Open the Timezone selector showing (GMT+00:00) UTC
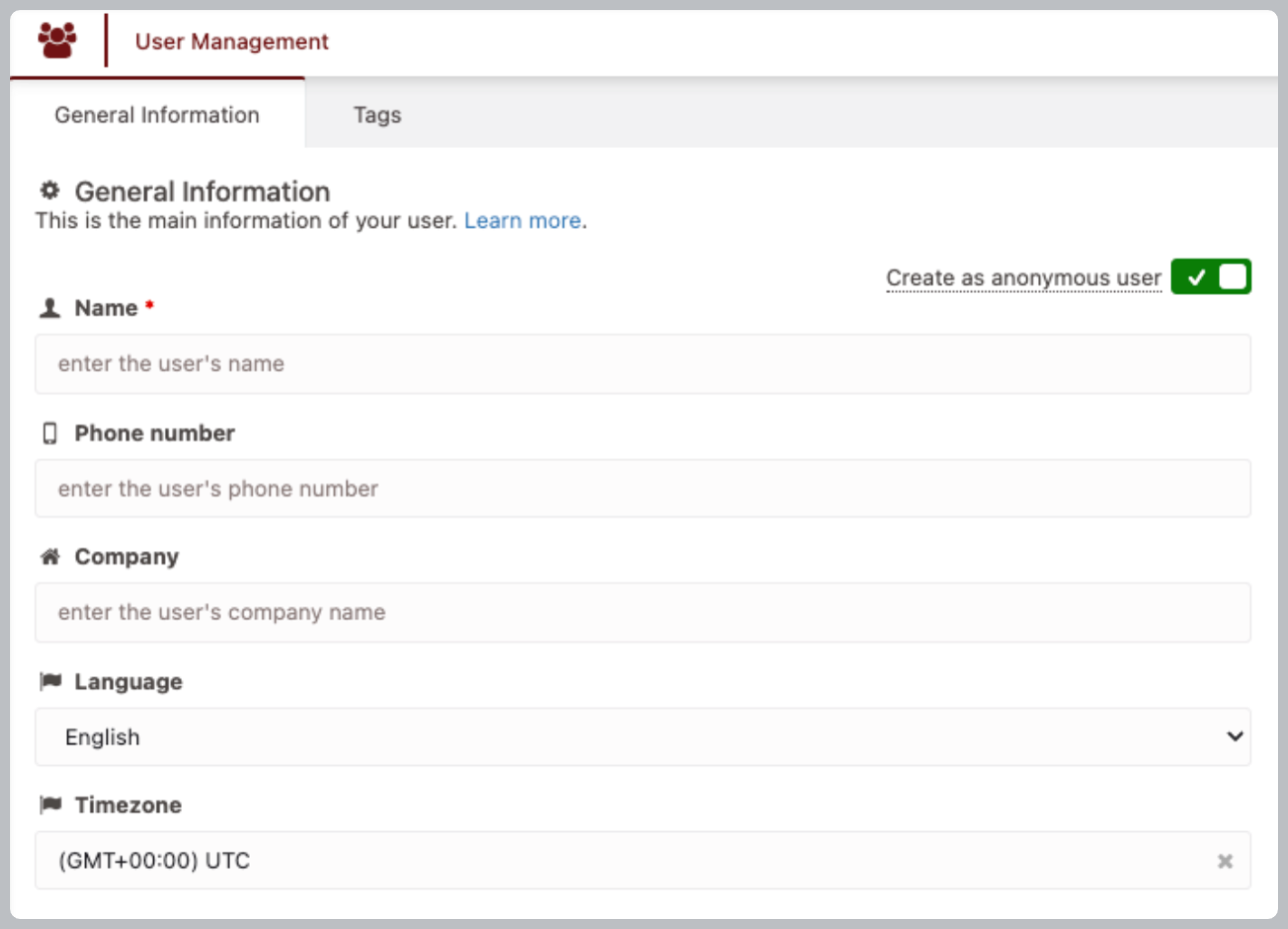1288x929 pixels. [643, 860]
